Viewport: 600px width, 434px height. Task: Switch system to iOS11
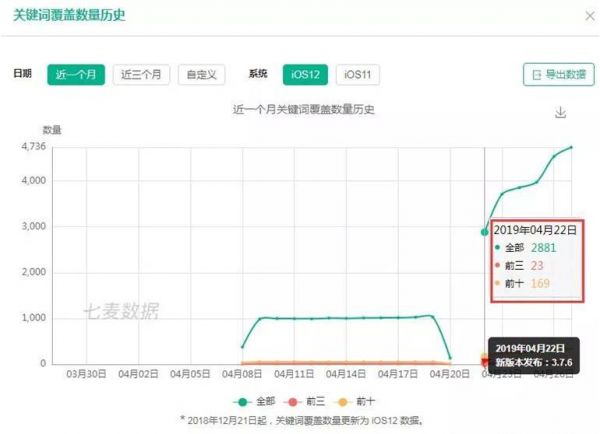pos(357,74)
